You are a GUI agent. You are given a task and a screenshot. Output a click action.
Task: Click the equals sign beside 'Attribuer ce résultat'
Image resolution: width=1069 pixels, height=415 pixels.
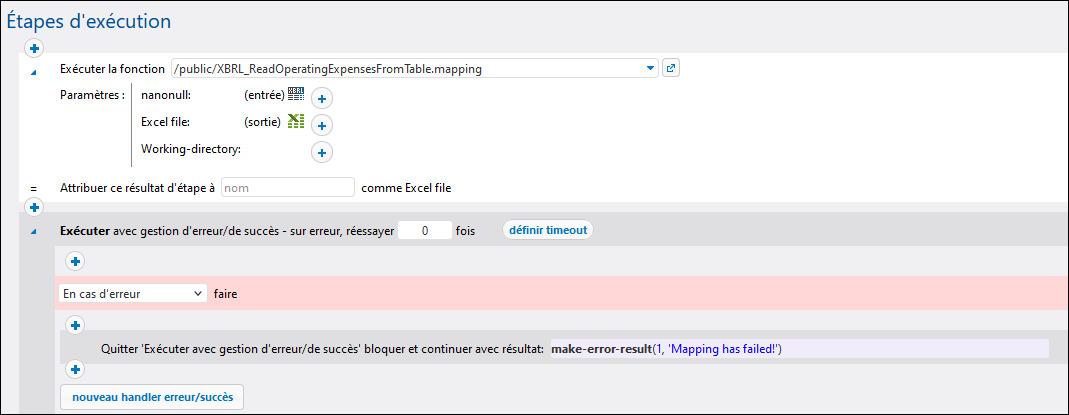34,187
